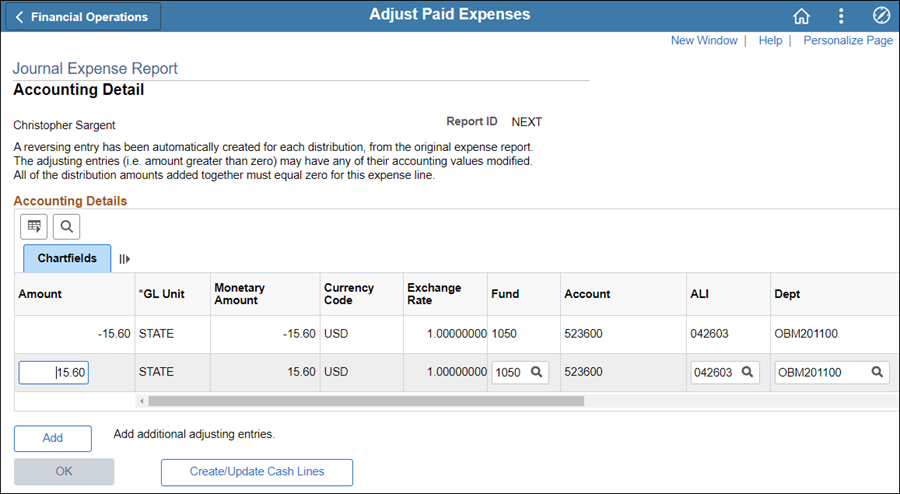Image resolution: width=900 pixels, height=494 pixels.
Task: Click the Find magnifier icon above grid
Action: (66, 226)
